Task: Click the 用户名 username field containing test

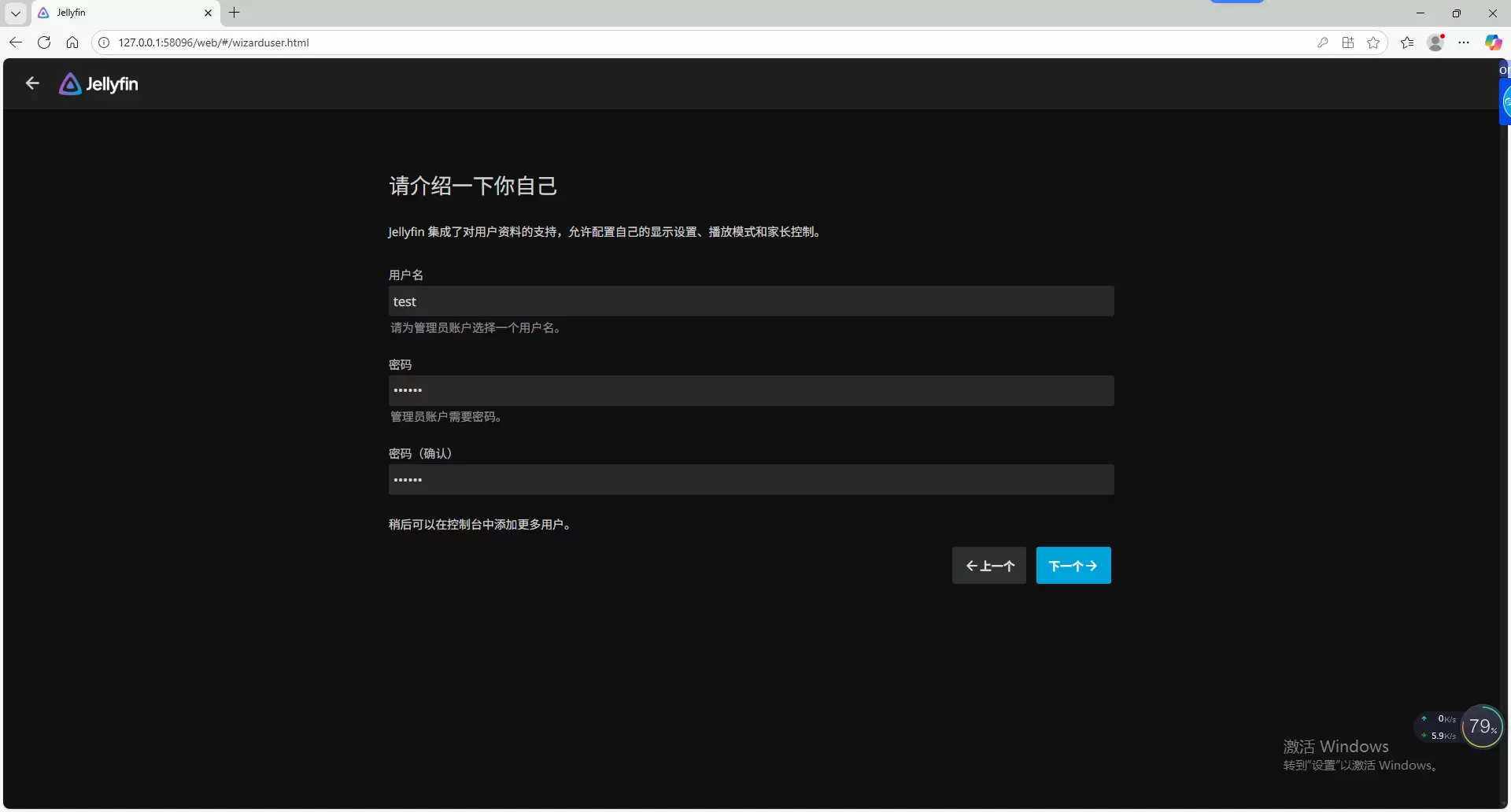Action: (751, 301)
